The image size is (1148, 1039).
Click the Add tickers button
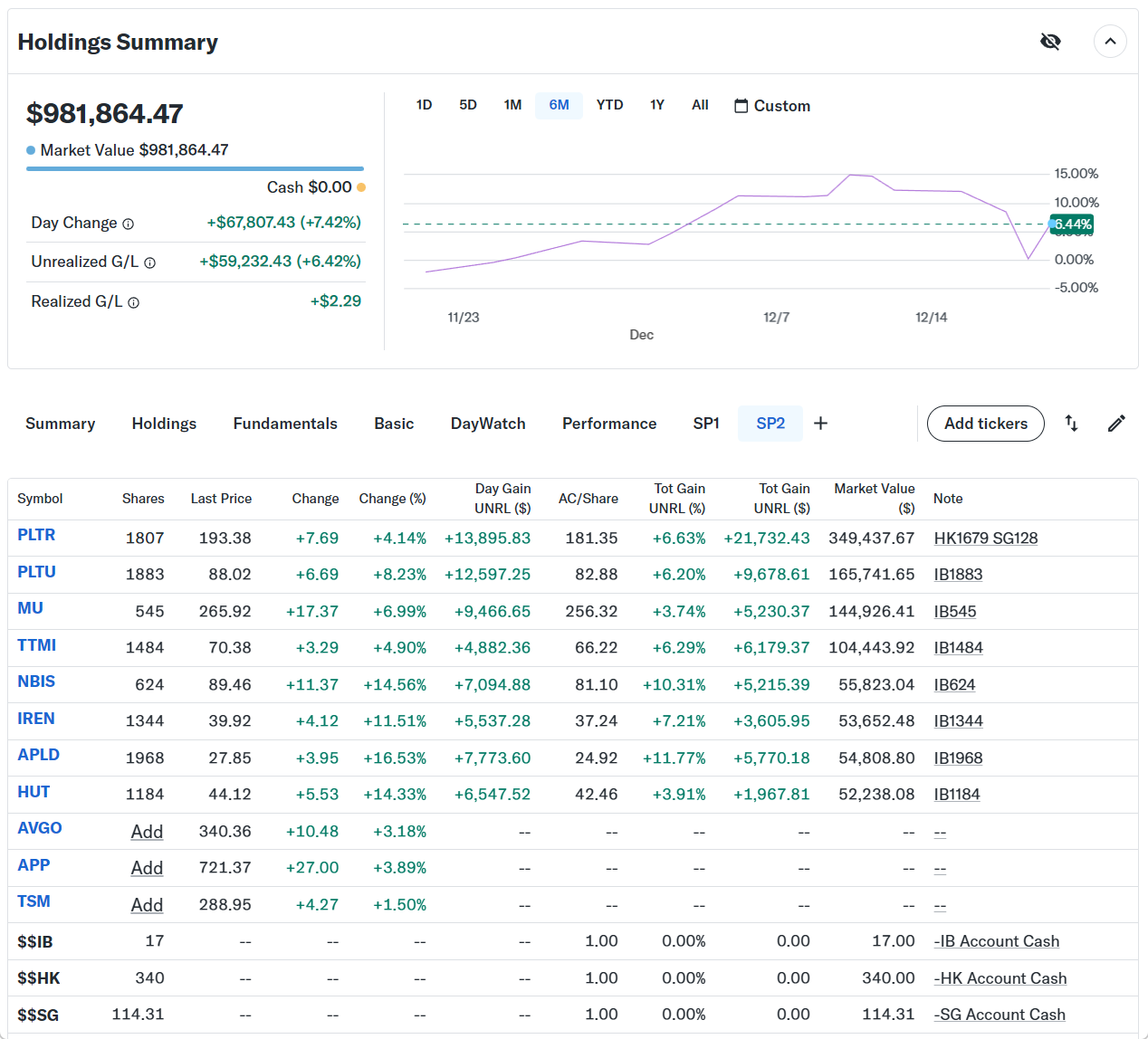coord(985,424)
